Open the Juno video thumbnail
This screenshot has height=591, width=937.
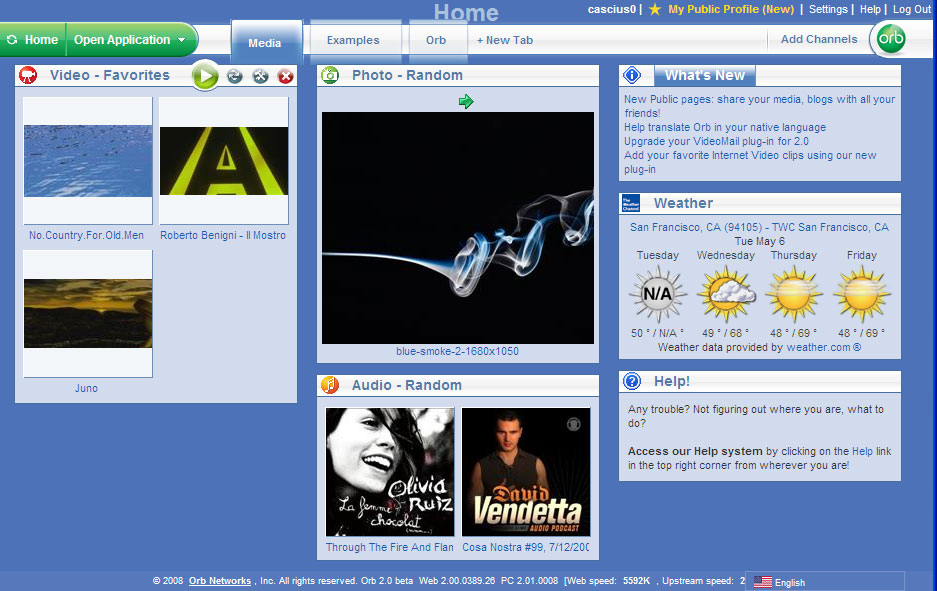[x=88, y=313]
